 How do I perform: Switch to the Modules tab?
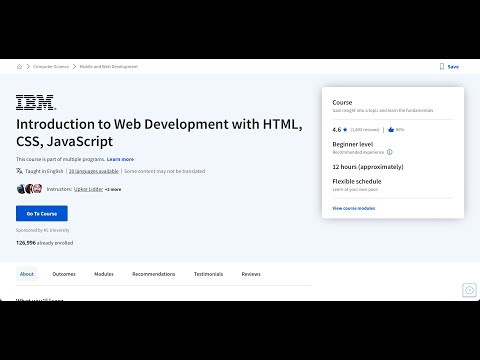pos(104,274)
